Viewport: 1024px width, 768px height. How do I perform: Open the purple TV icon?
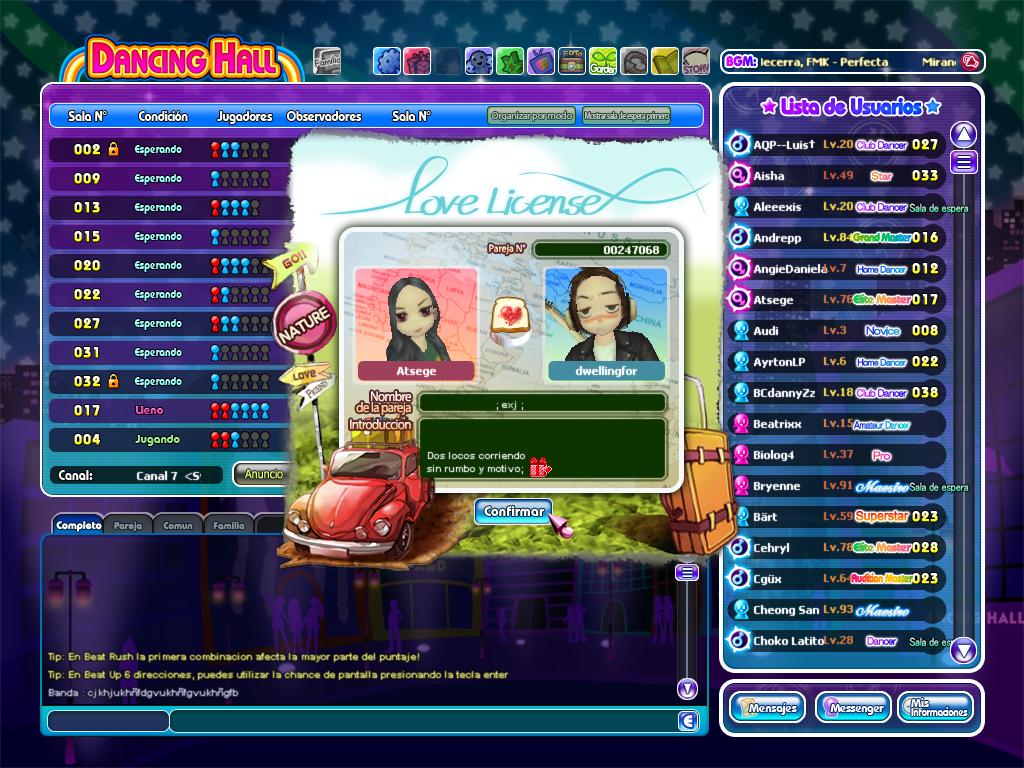point(541,61)
